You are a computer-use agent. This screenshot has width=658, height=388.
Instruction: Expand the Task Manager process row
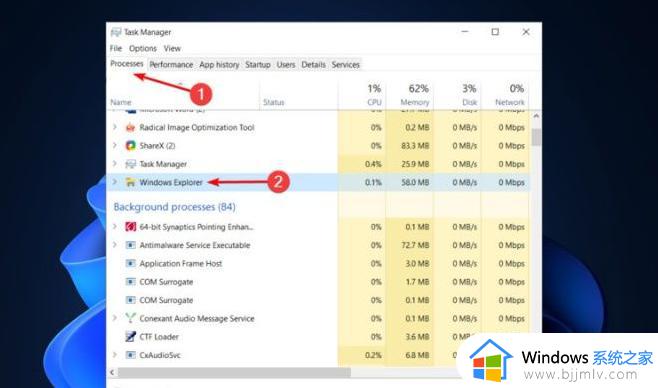[115, 163]
